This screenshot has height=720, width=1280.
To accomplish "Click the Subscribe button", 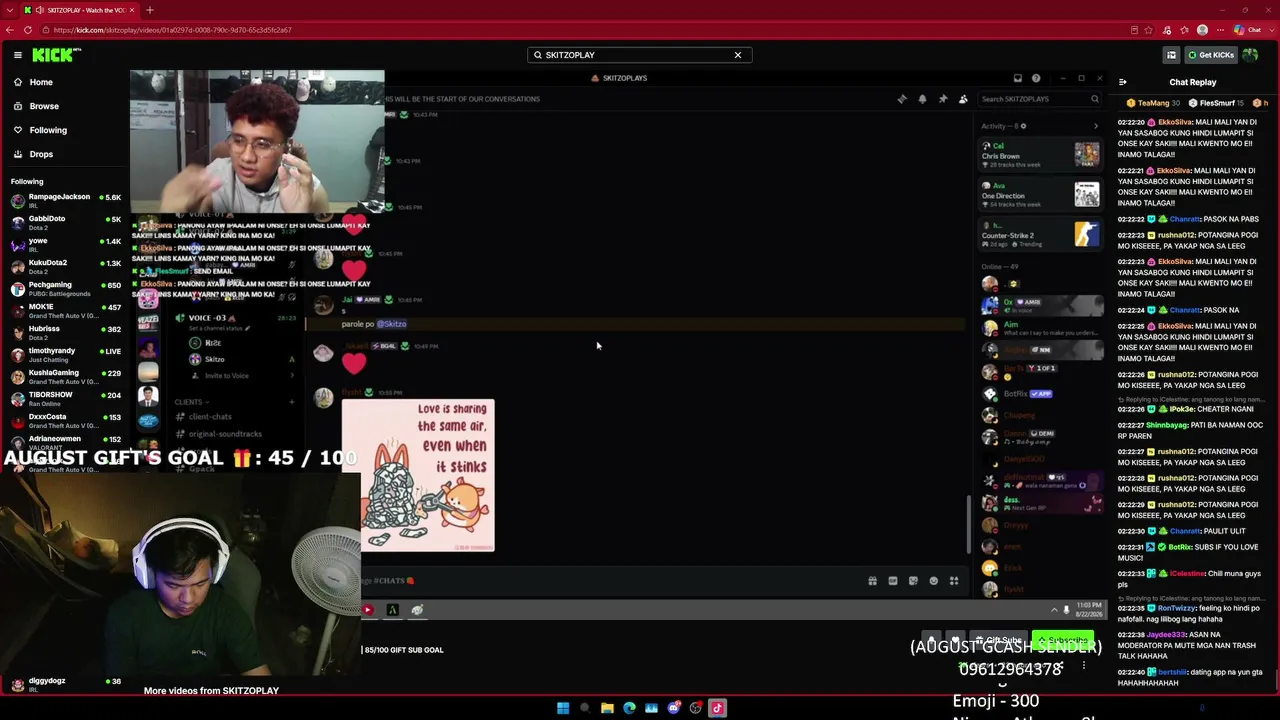I will tap(1063, 640).
